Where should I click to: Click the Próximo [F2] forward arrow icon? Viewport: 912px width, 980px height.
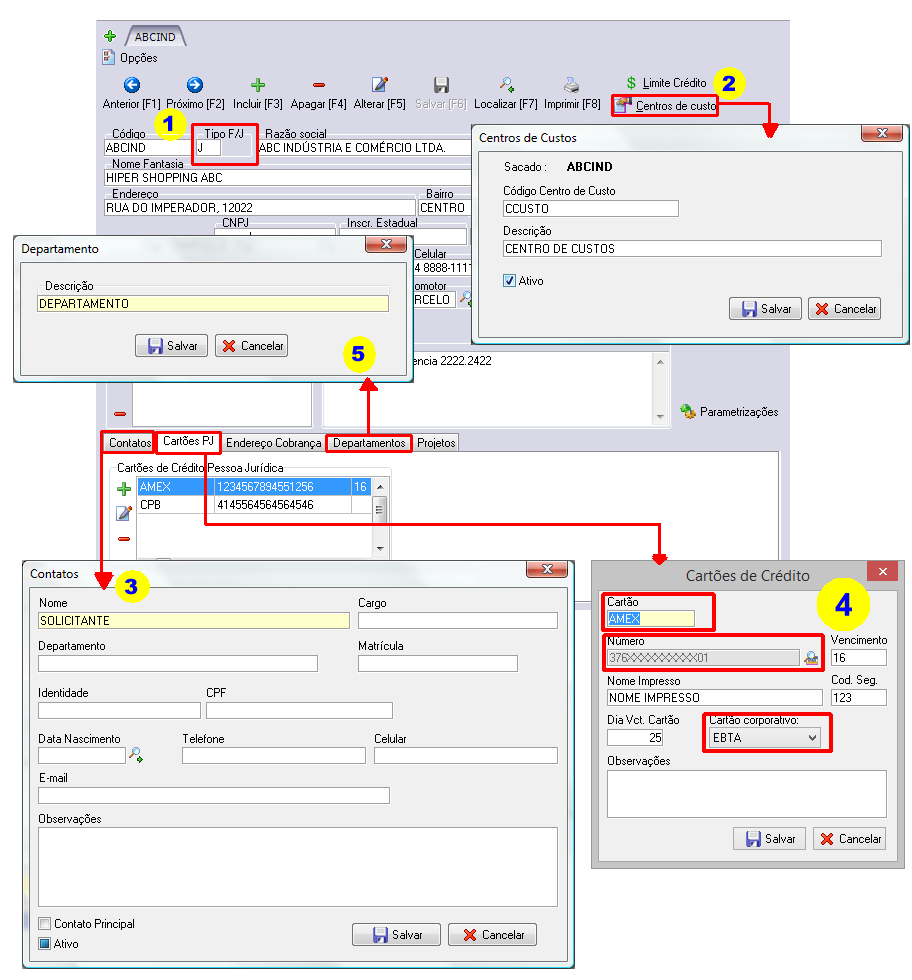tap(195, 85)
